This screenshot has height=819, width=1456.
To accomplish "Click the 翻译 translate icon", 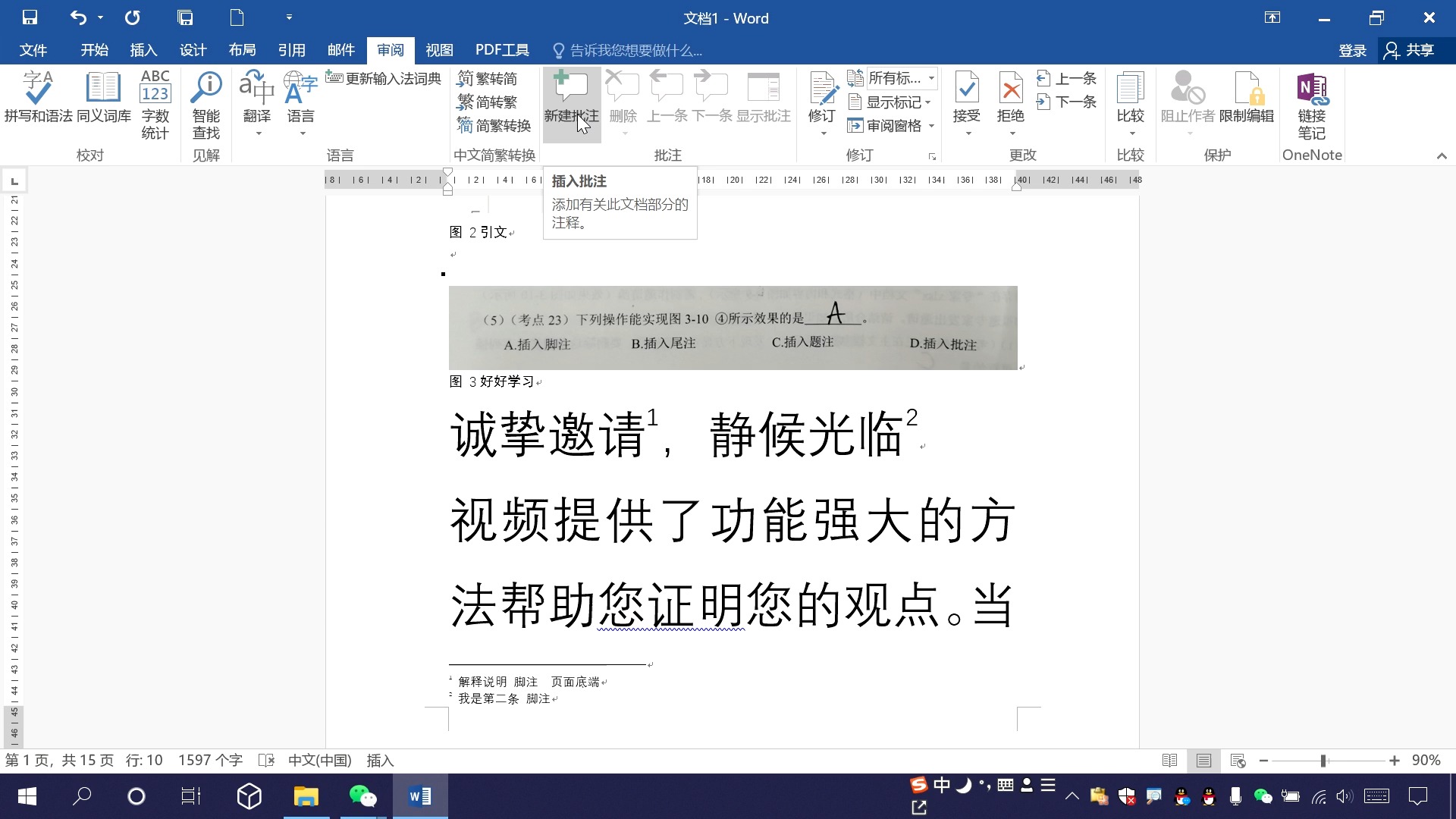I will (x=256, y=91).
